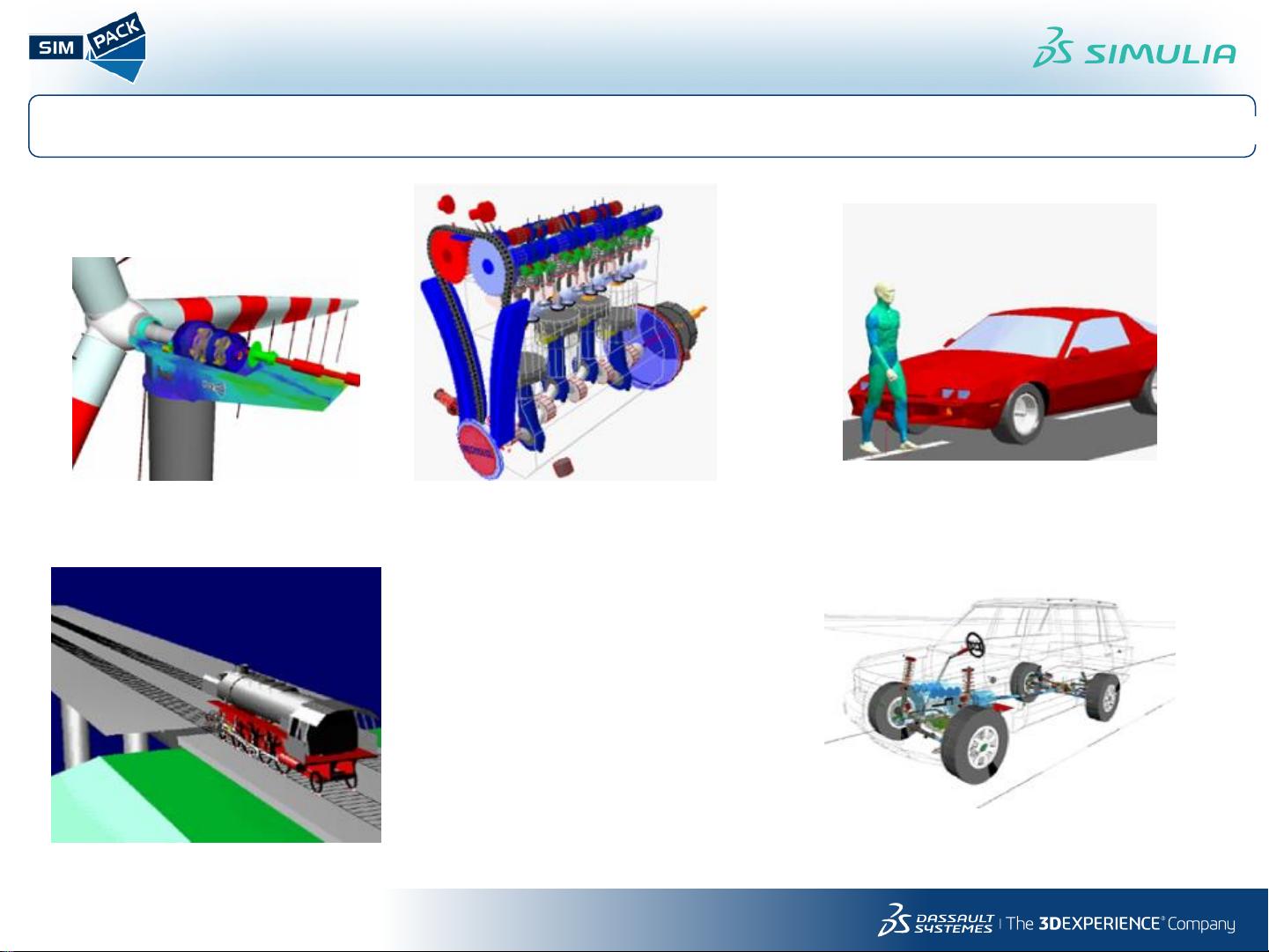Select the wind turbine drivetrain image
The width and height of the screenshot is (1269, 952).
tap(216, 368)
